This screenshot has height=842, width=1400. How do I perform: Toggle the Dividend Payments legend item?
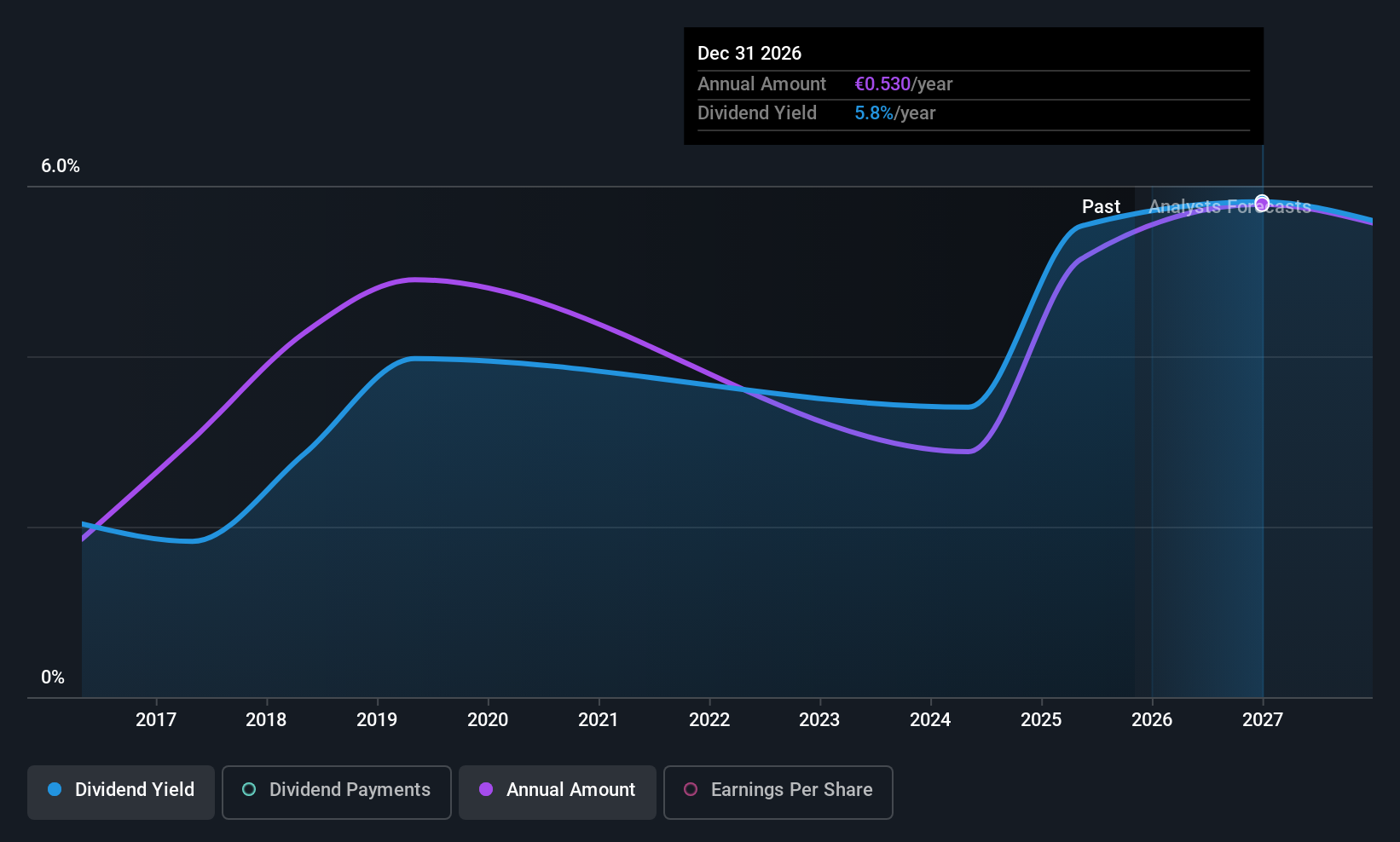click(336, 790)
